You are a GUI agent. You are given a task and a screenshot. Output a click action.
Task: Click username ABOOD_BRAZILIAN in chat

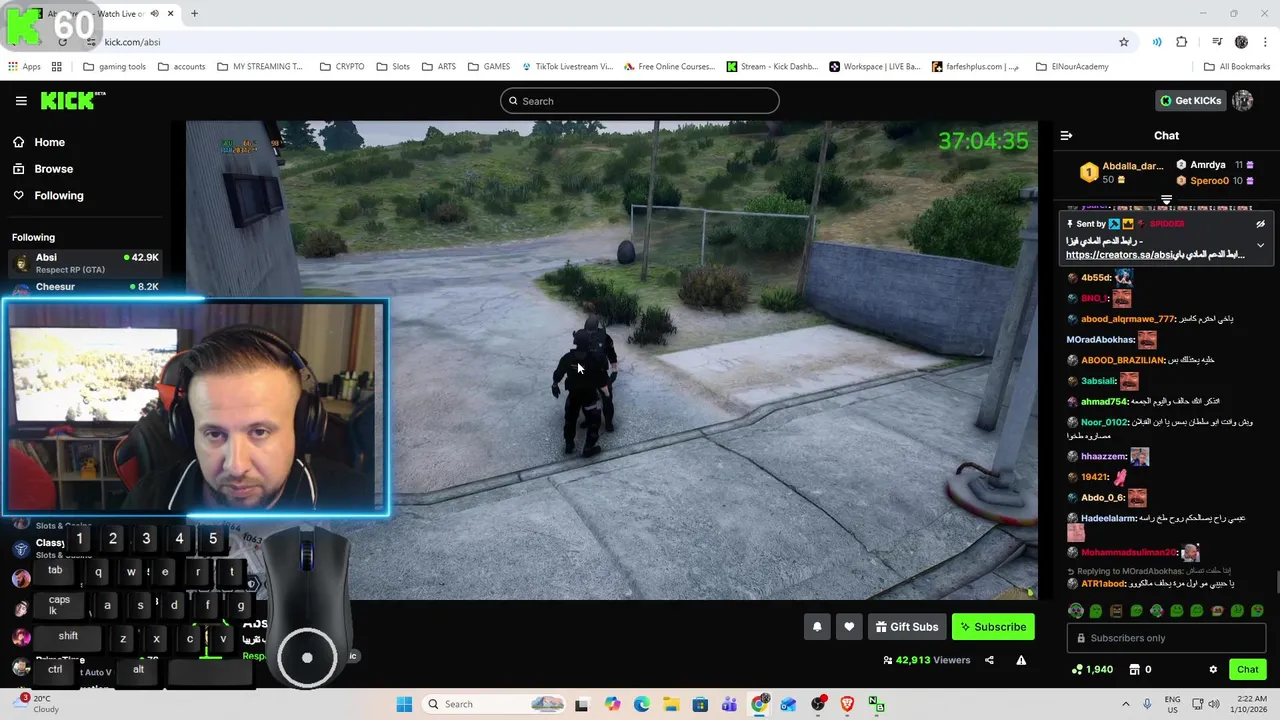[x=1122, y=360]
